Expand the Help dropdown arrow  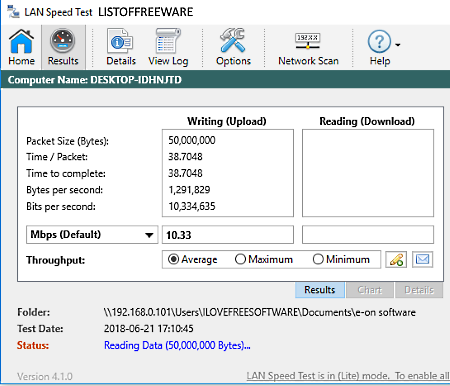click(x=398, y=45)
